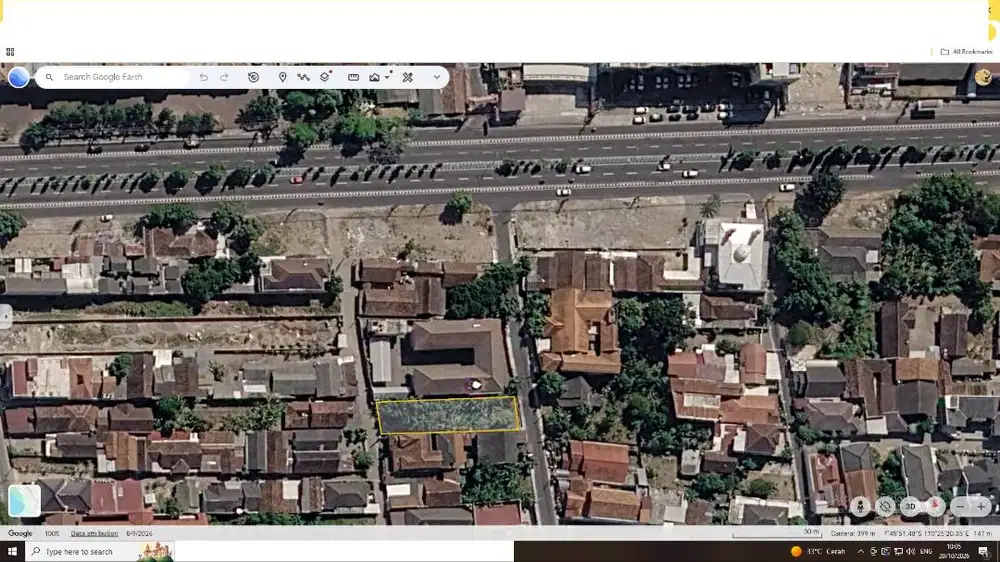Expand the building tool dropdown arrow

pyautogui.click(x=387, y=77)
